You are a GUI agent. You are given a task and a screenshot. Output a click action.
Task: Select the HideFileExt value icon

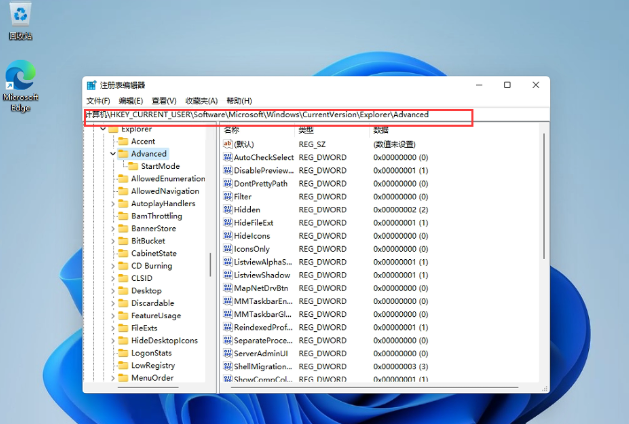pyautogui.click(x=228, y=223)
